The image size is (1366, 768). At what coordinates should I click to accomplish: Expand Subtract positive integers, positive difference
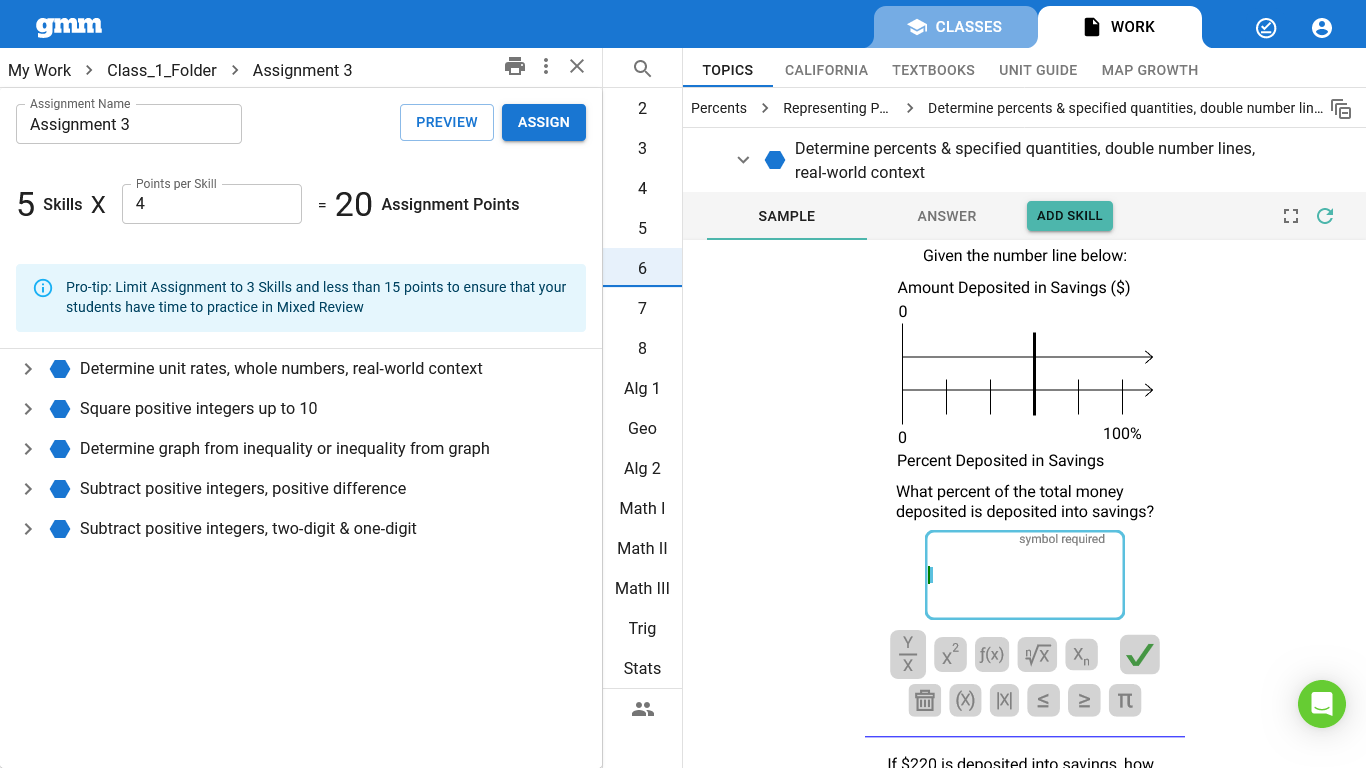(x=28, y=489)
